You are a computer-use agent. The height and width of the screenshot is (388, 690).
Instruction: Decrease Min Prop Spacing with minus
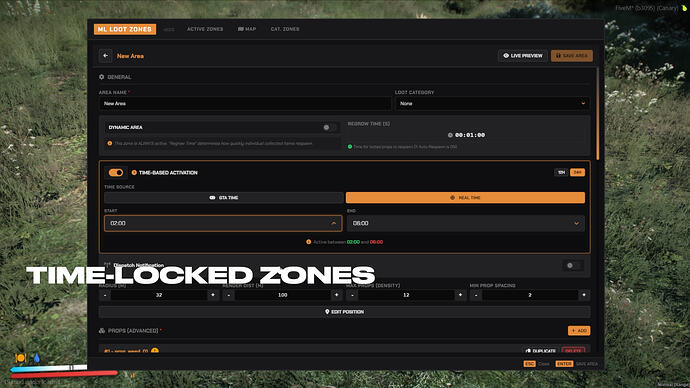pyautogui.click(x=476, y=295)
